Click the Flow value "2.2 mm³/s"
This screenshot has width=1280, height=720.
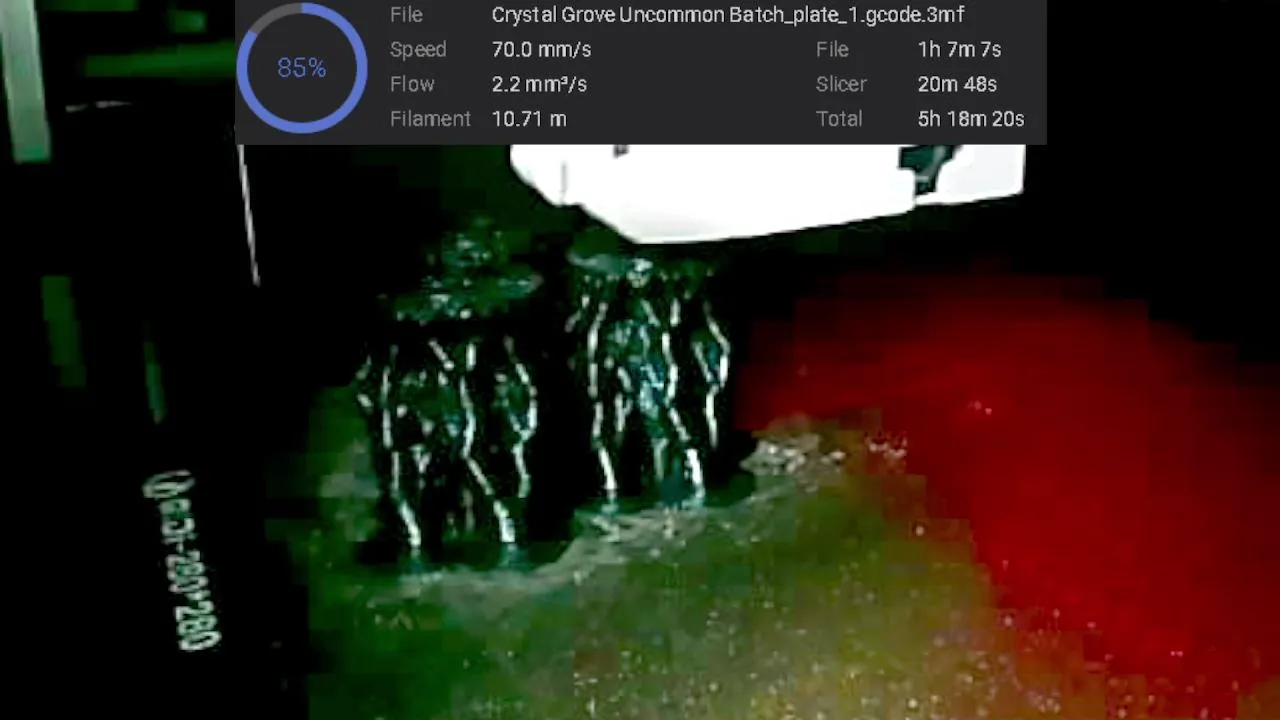point(539,84)
